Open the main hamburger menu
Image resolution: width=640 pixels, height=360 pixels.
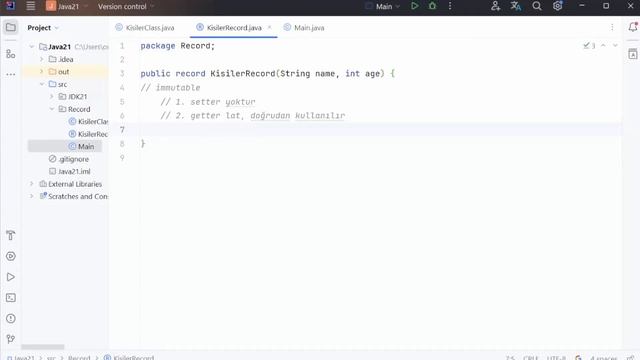[x=31, y=6]
